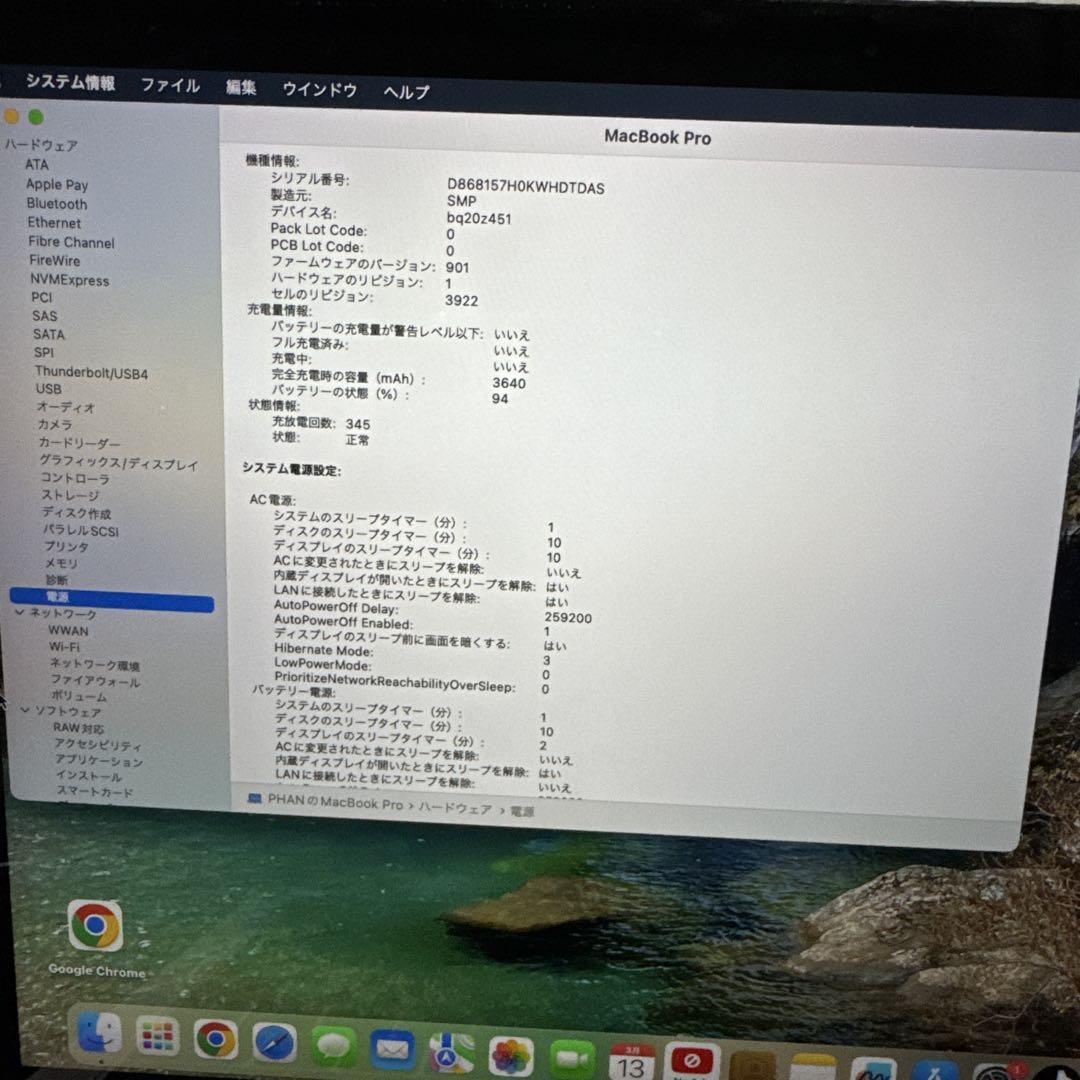1080x1080 pixels.
Task: Open Finder from the Dock
Action: coord(100,1033)
